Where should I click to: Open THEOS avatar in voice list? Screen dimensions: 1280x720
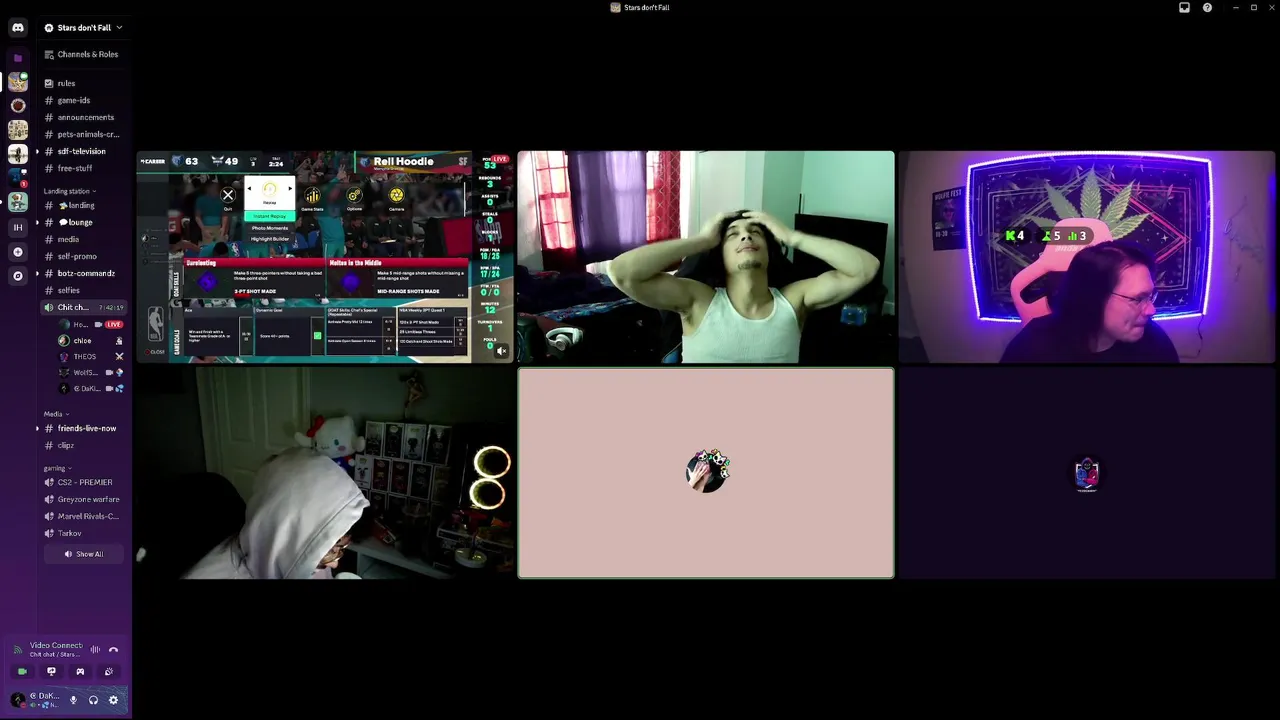[x=64, y=357]
